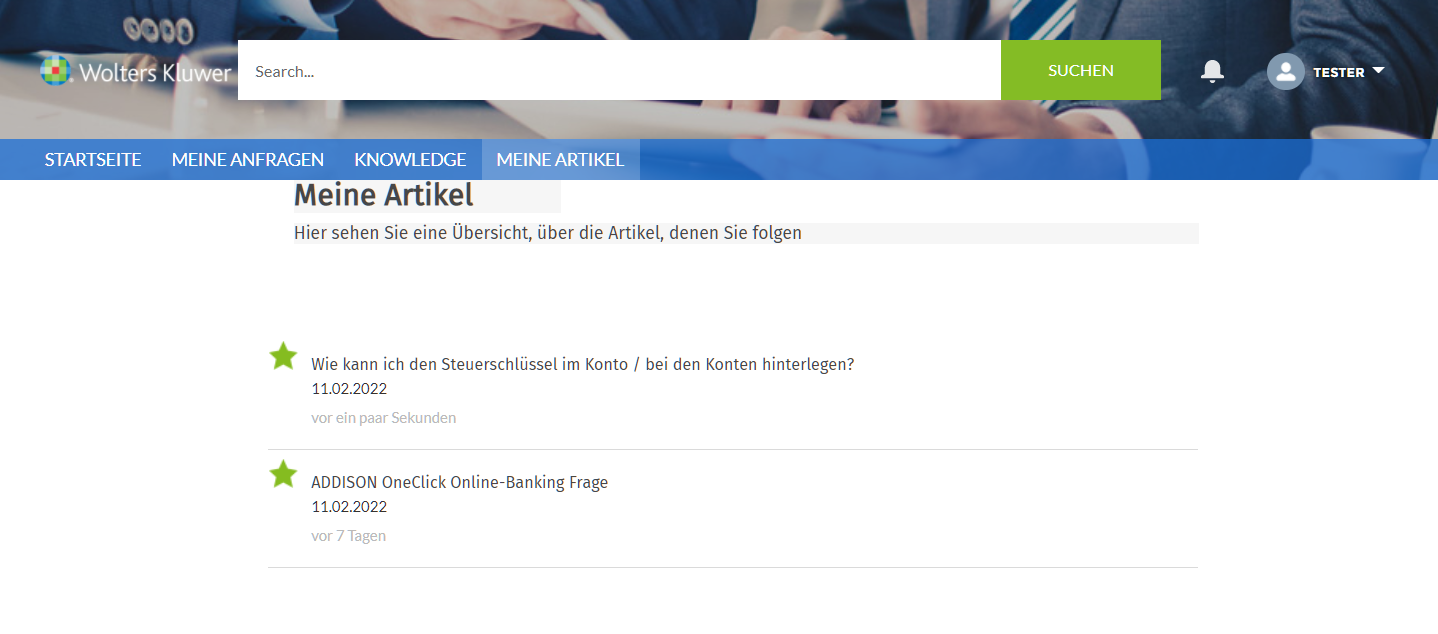This screenshot has width=1438, height=634.
Task: Click the TESTER username label
Action: tap(1338, 72)
